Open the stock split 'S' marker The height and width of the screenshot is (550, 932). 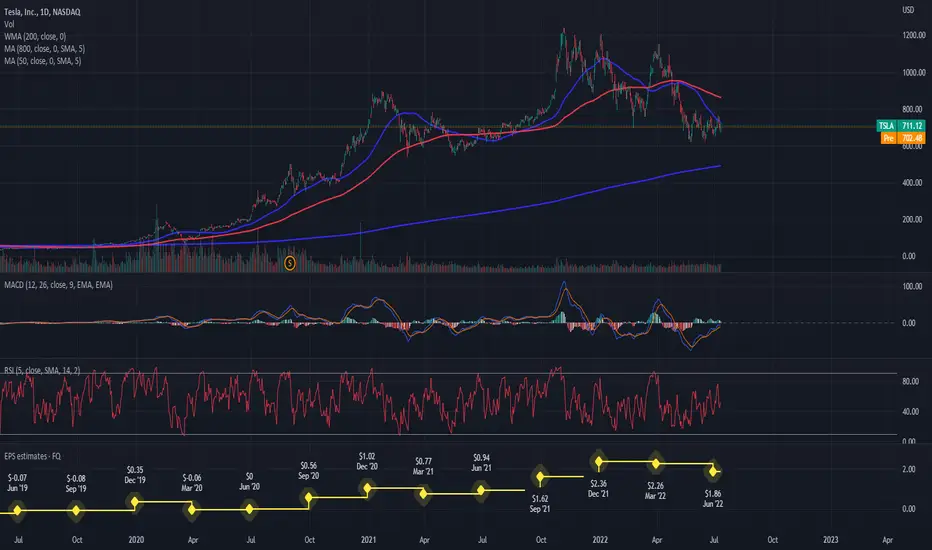(x=290, y=262)
